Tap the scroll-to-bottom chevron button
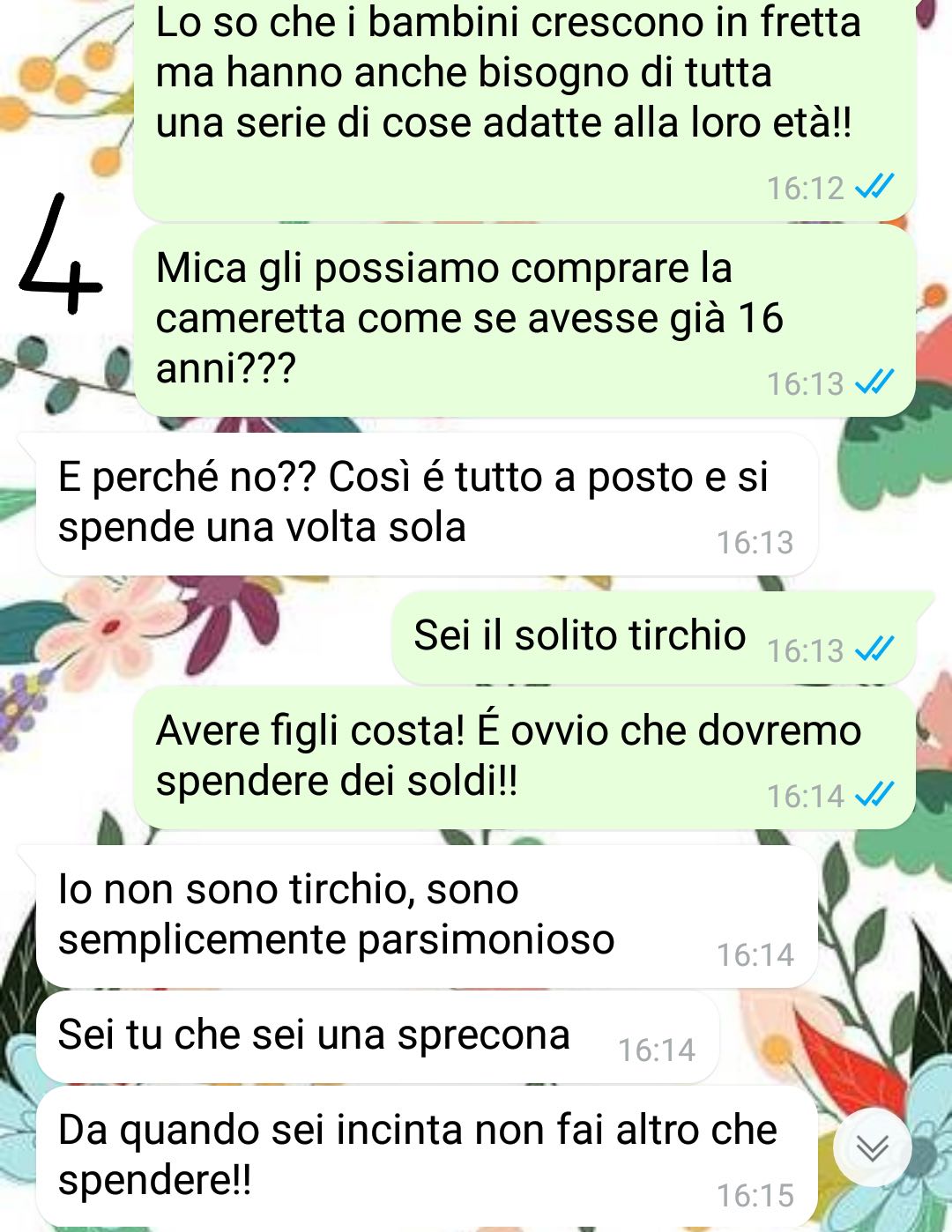The image size is (952, 1232). tap(872, 1147)
